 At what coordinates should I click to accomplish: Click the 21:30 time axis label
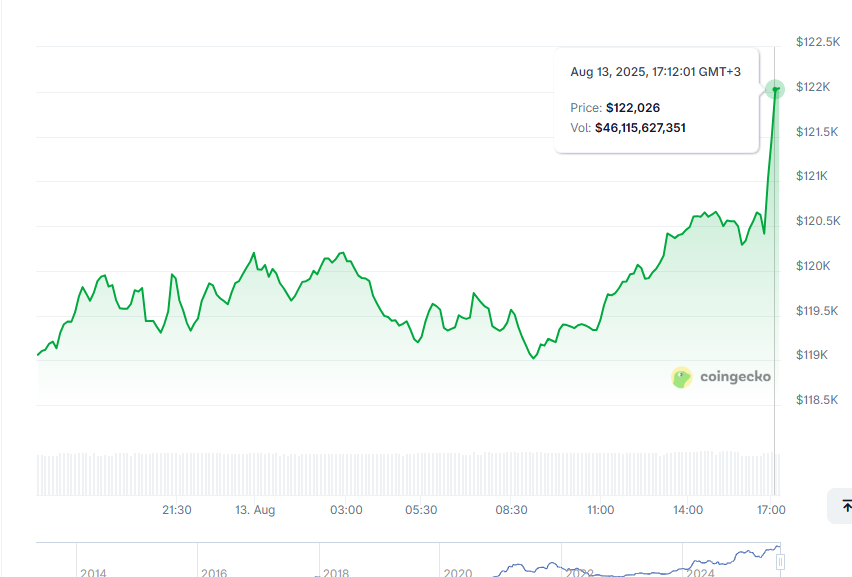[x=177, y=510]
